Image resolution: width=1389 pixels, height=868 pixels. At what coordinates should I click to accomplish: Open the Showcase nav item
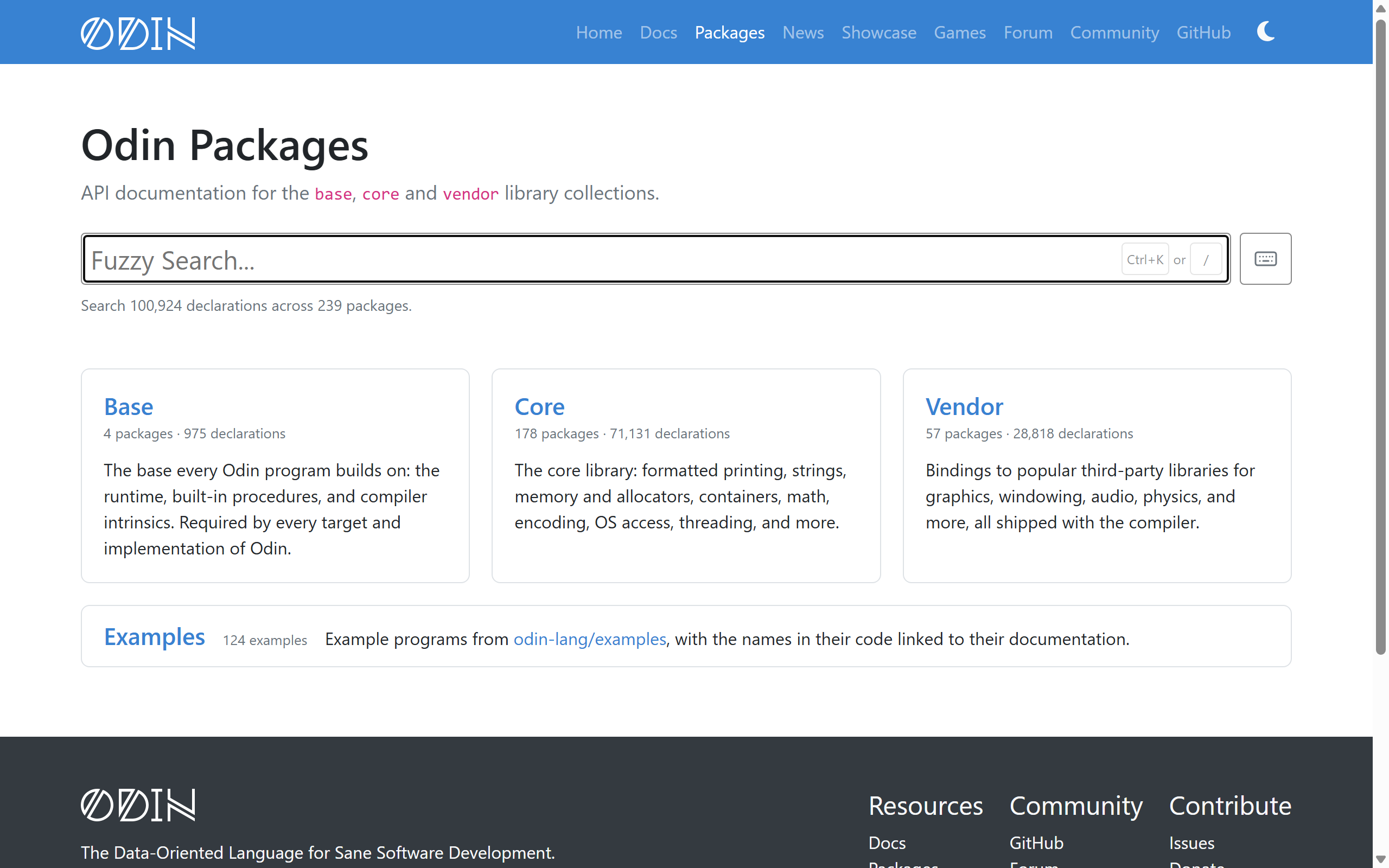pyautogui.click(x=879, y=33)
